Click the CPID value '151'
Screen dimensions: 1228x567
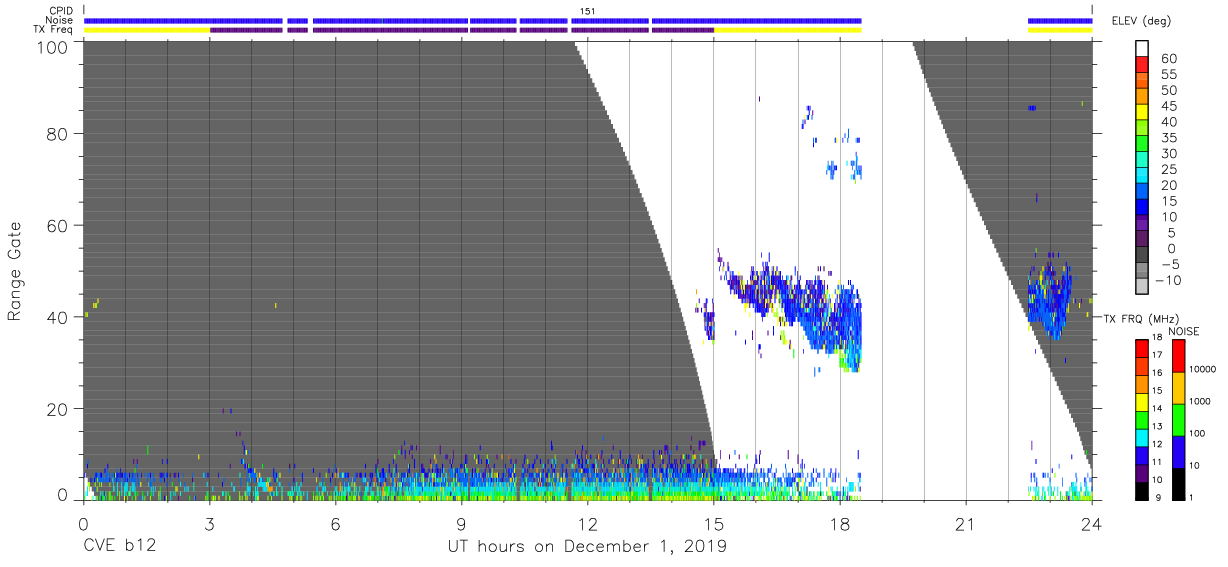(588, 10)
